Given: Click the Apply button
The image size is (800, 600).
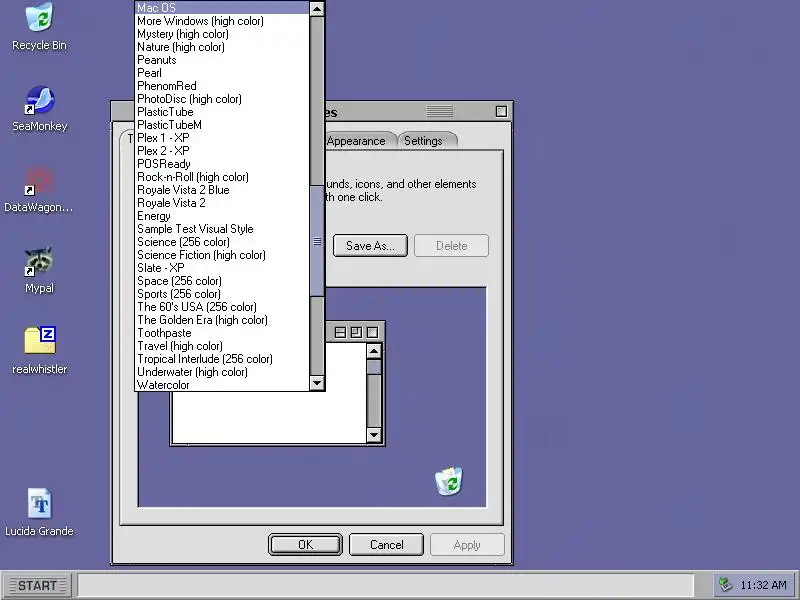Looking at the screenshot, I should (x=467, y=544).
